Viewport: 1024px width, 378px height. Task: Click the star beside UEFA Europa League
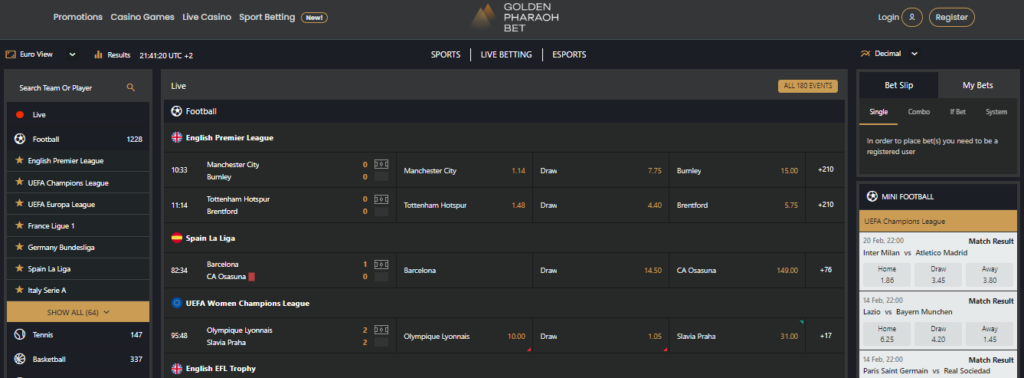(19, 204)
